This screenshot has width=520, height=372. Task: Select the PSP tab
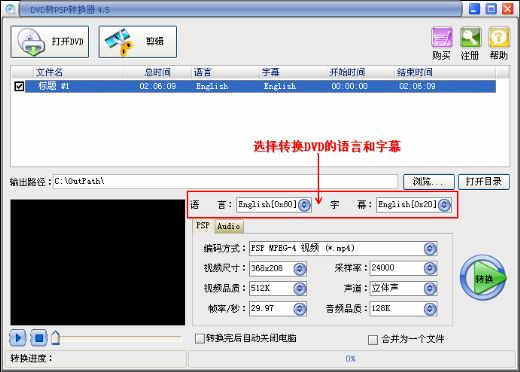click(203, 226)
